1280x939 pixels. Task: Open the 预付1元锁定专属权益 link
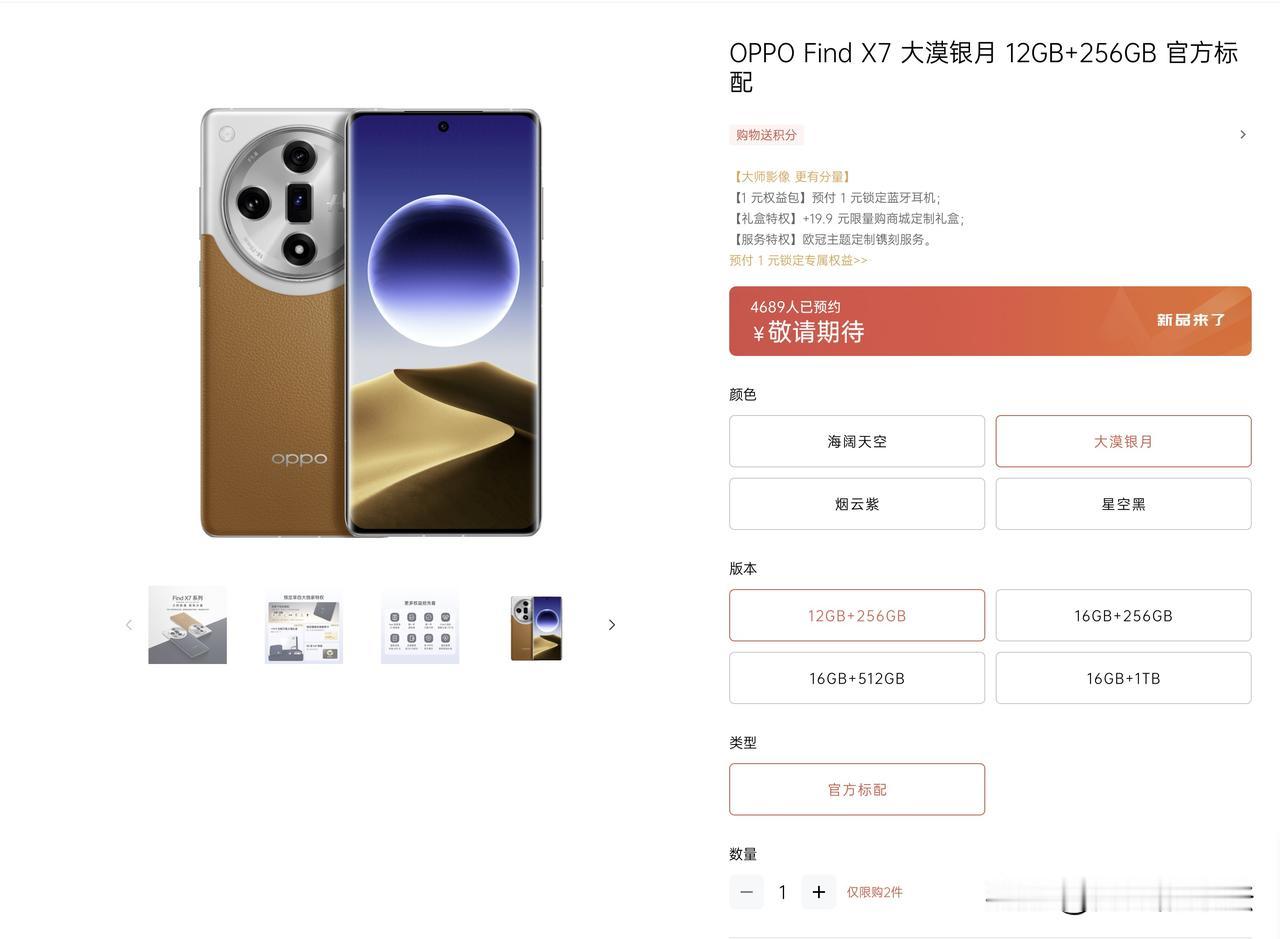pyautogui.click(x=798, y=260)
